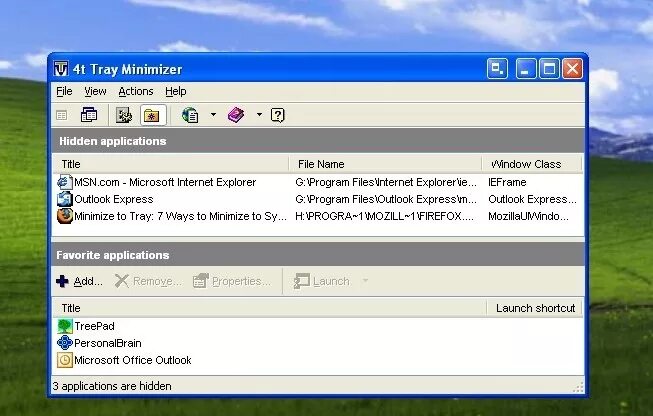Click the Internet Explorer icon in the list

pos(65,182)
